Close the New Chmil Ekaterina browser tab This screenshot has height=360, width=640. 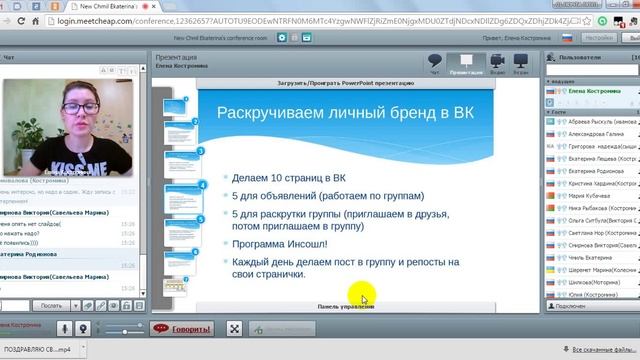tap(154, 7)
